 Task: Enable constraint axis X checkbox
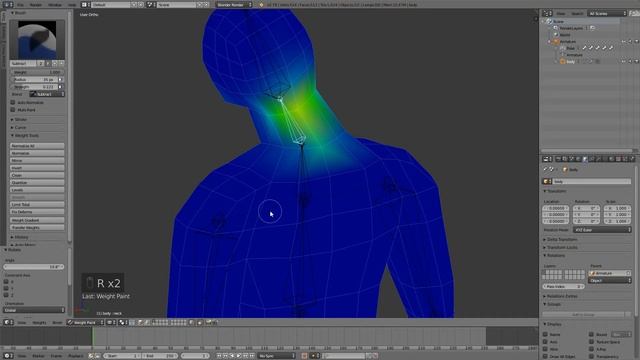[x=6, y=282]
